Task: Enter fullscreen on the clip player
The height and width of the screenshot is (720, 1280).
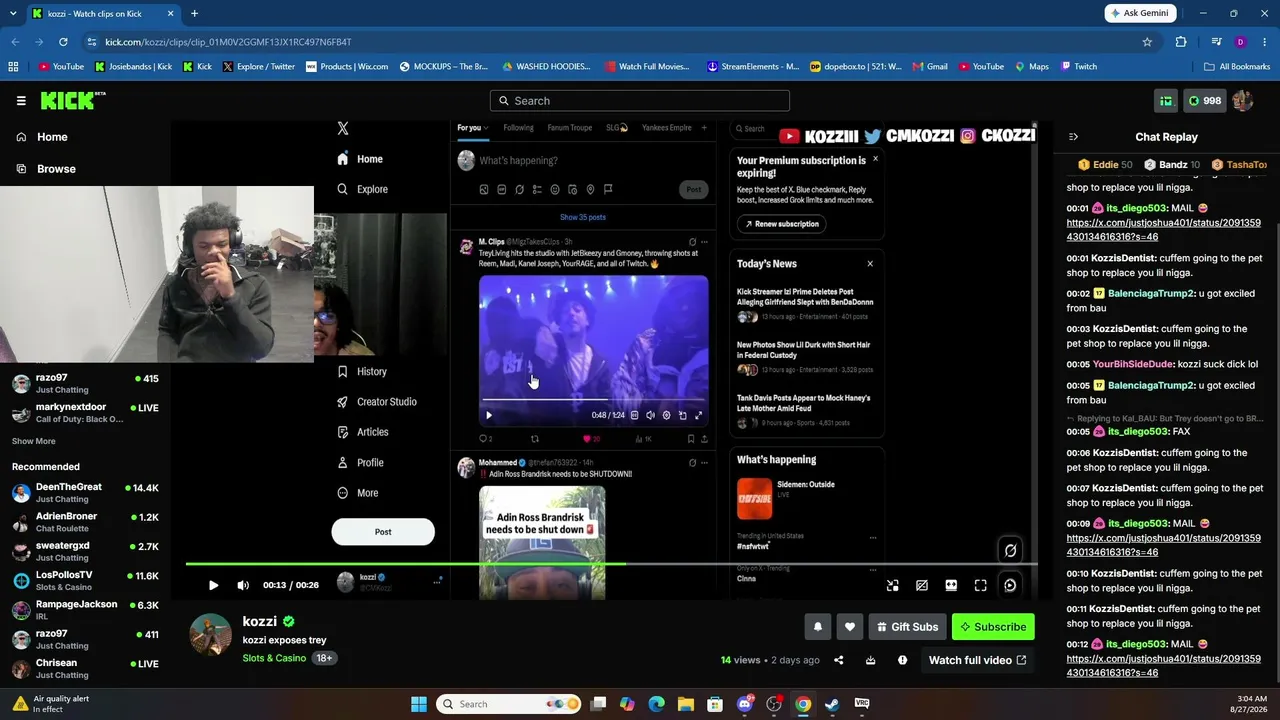Action: click(981, 585)
